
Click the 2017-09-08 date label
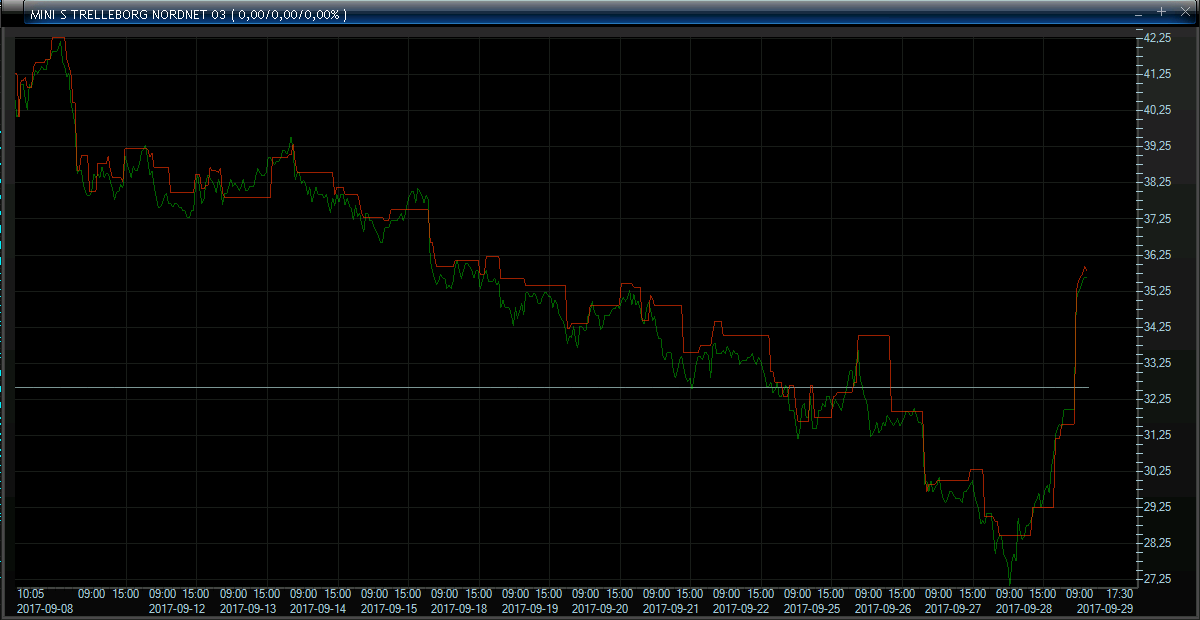[x=46, y=608]
